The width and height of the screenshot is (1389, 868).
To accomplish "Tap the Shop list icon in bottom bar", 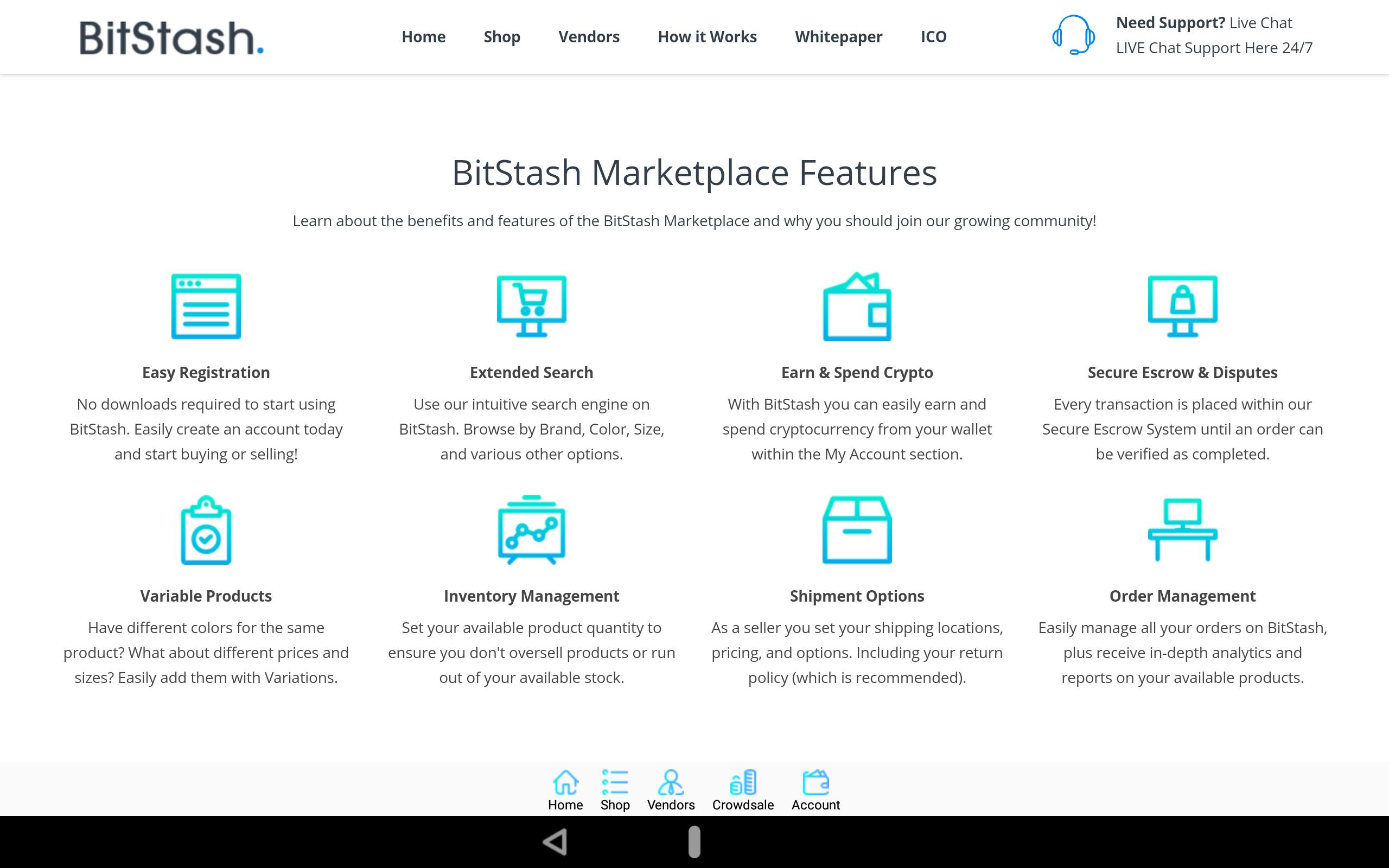I will click(615, 782).
